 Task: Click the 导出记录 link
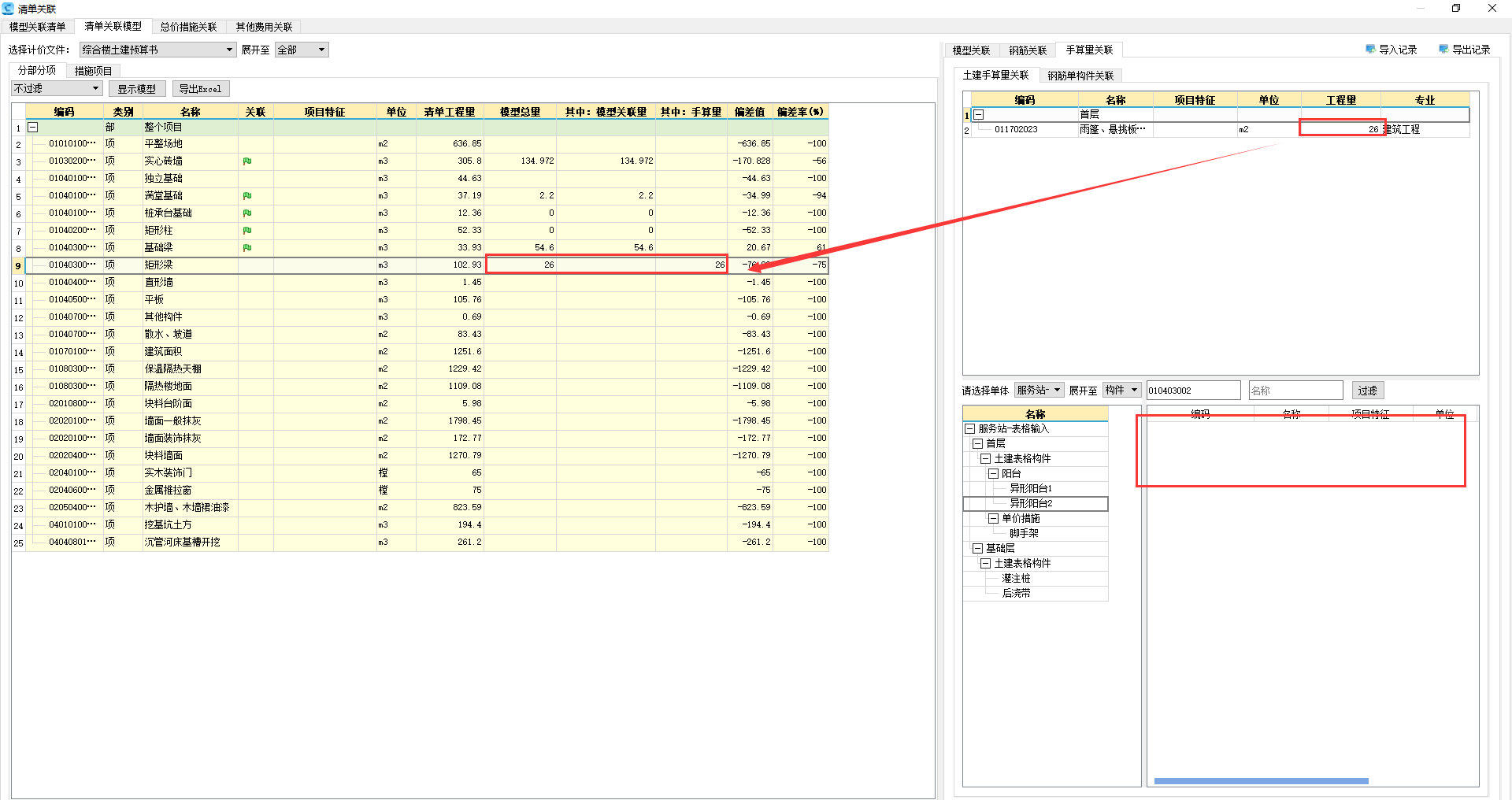click(x=1471, y=50)
